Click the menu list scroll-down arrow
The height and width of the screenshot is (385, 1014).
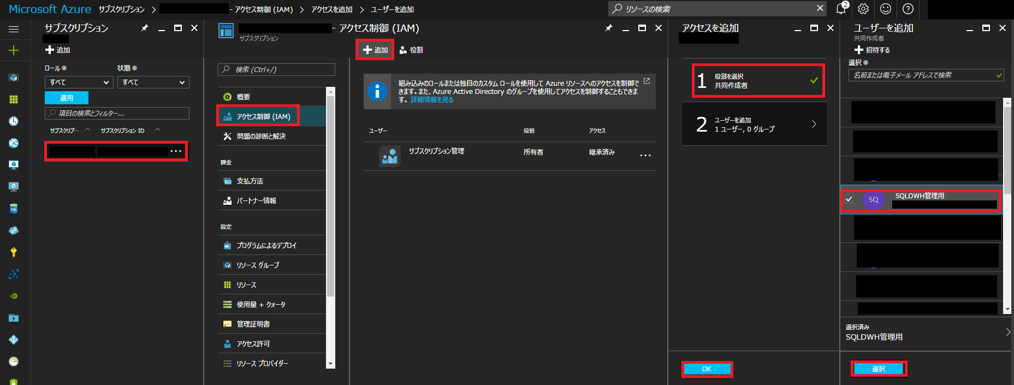pyautogui.click(x=330, y=364)
